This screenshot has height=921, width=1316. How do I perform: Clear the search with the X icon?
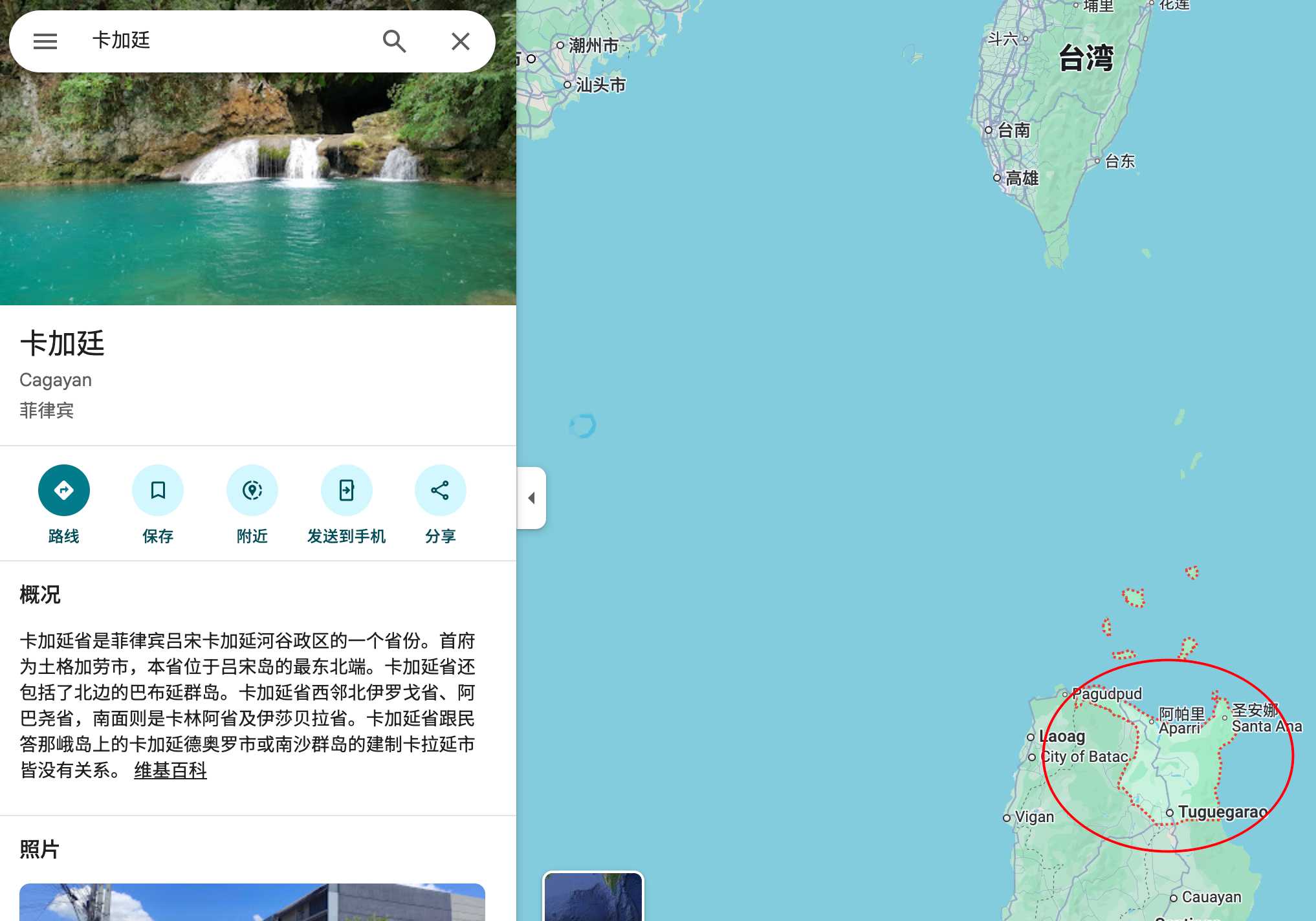(461, 41)
